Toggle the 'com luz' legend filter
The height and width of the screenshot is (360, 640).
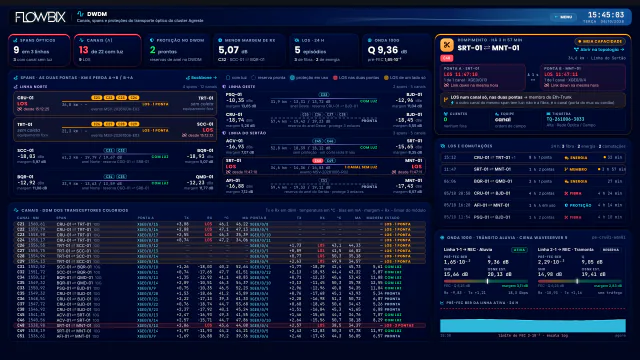pyautogui.click(x=236, y=78)
